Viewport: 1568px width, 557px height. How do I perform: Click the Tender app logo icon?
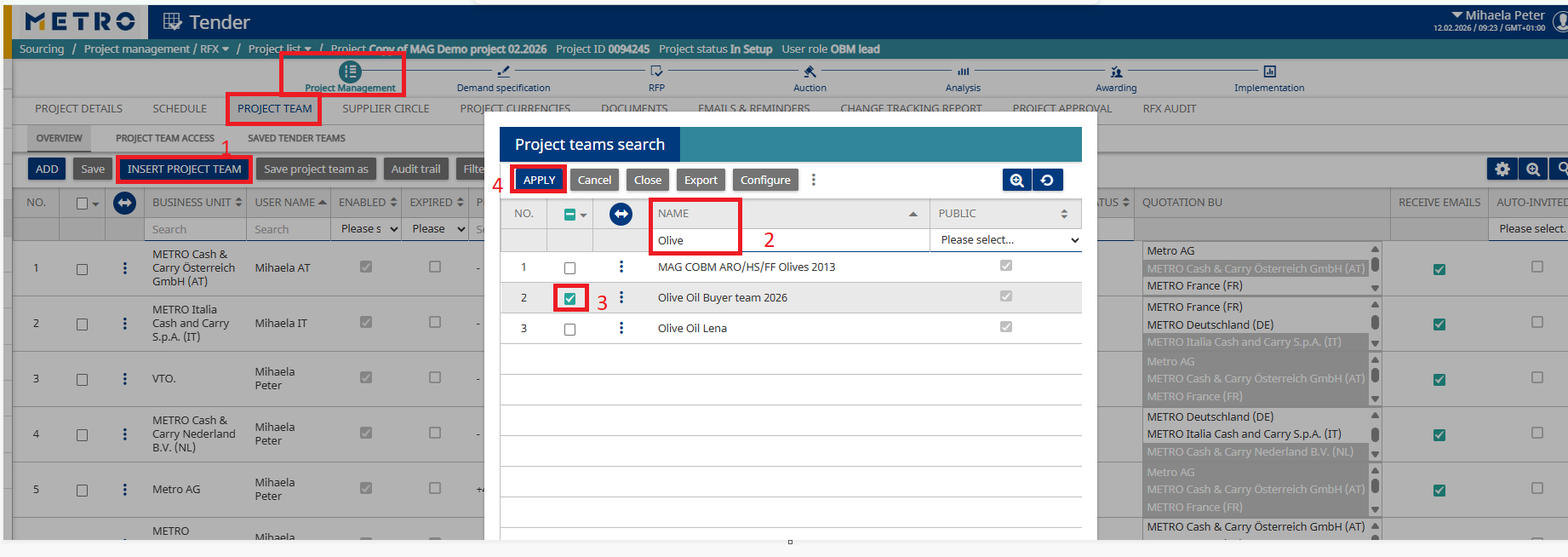(172, 21)
